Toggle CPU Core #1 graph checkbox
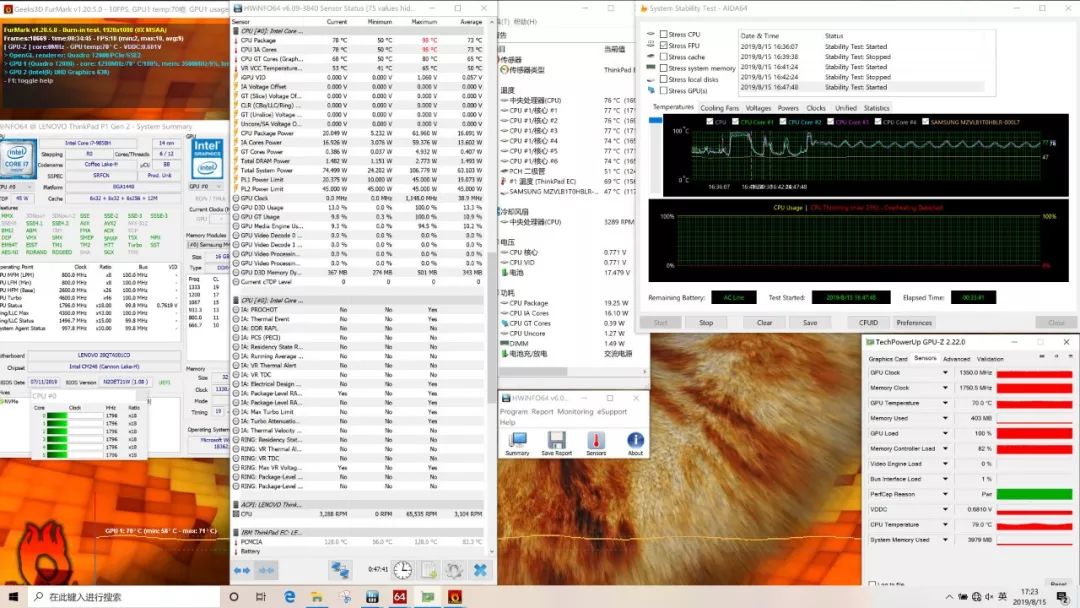The width and height of the screenshot is (1080, 608). (x=735, y=122)
